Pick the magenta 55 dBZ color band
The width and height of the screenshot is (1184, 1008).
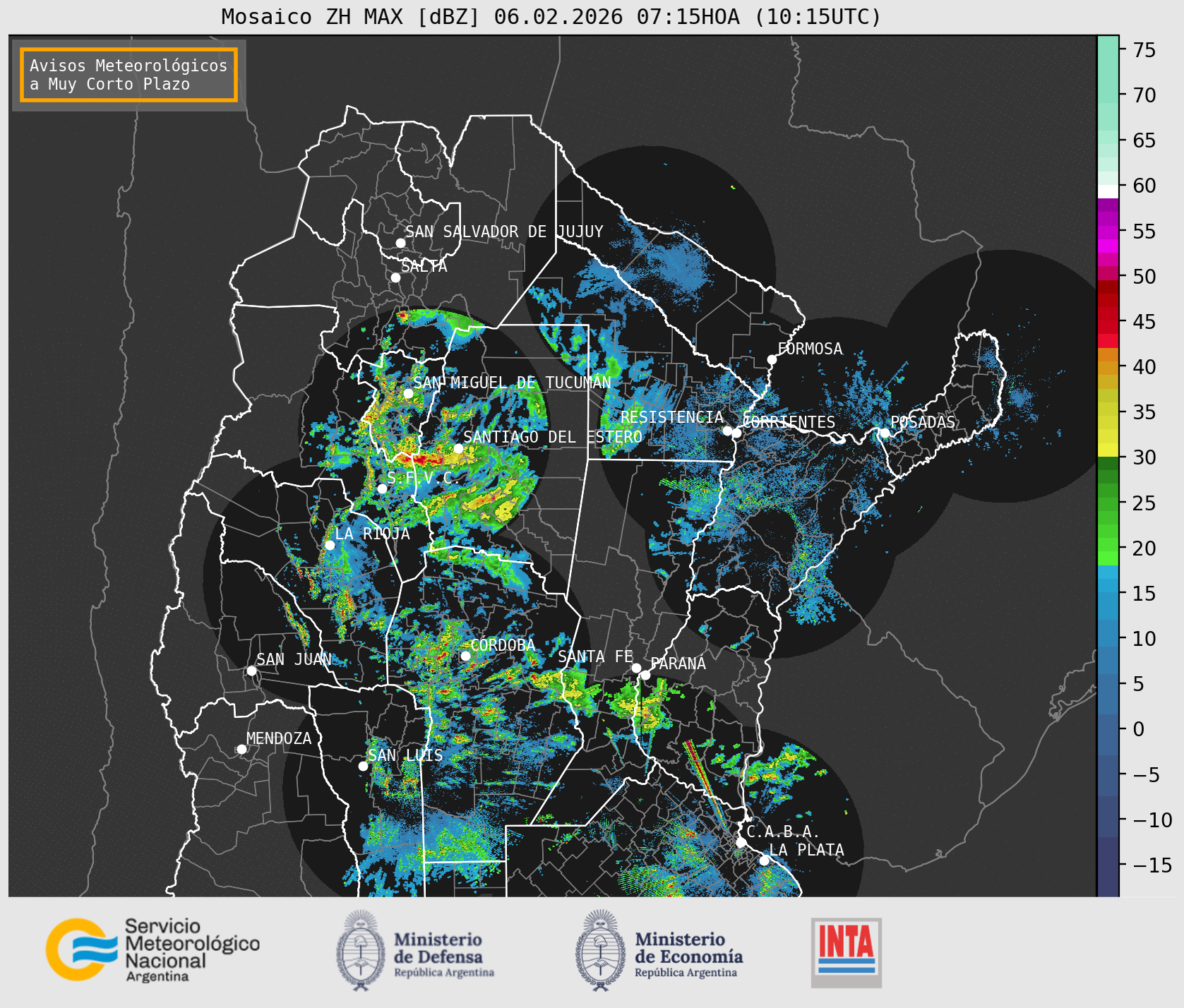tap(1108, 232)
